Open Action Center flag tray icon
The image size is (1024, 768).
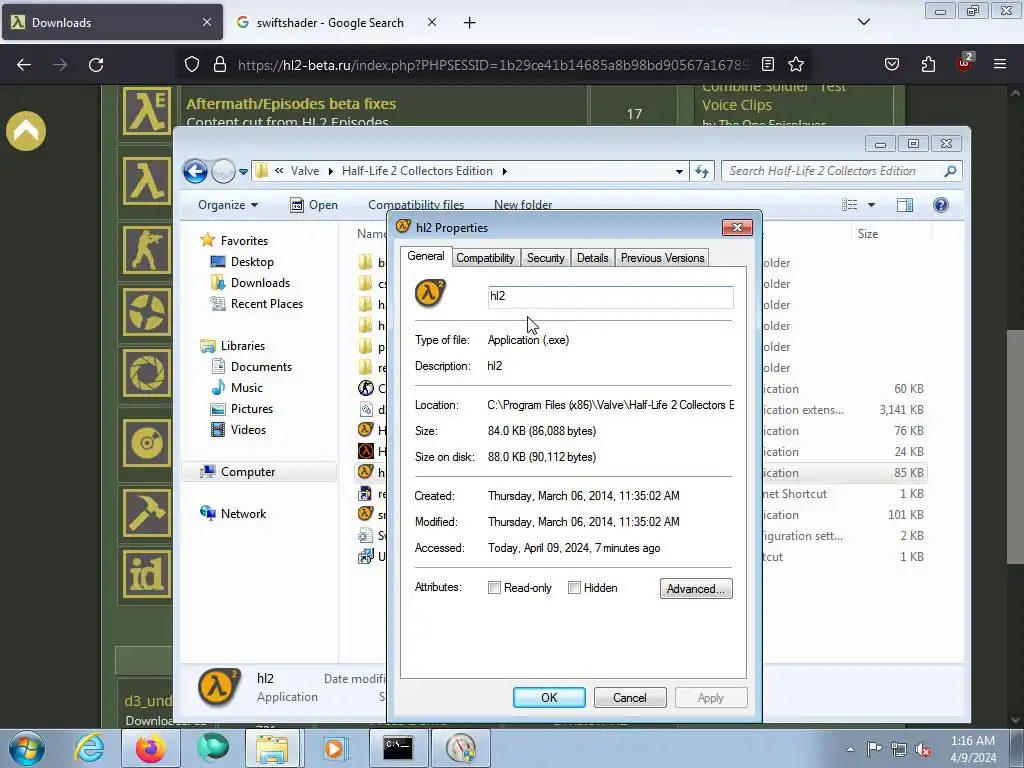(874, 748)
